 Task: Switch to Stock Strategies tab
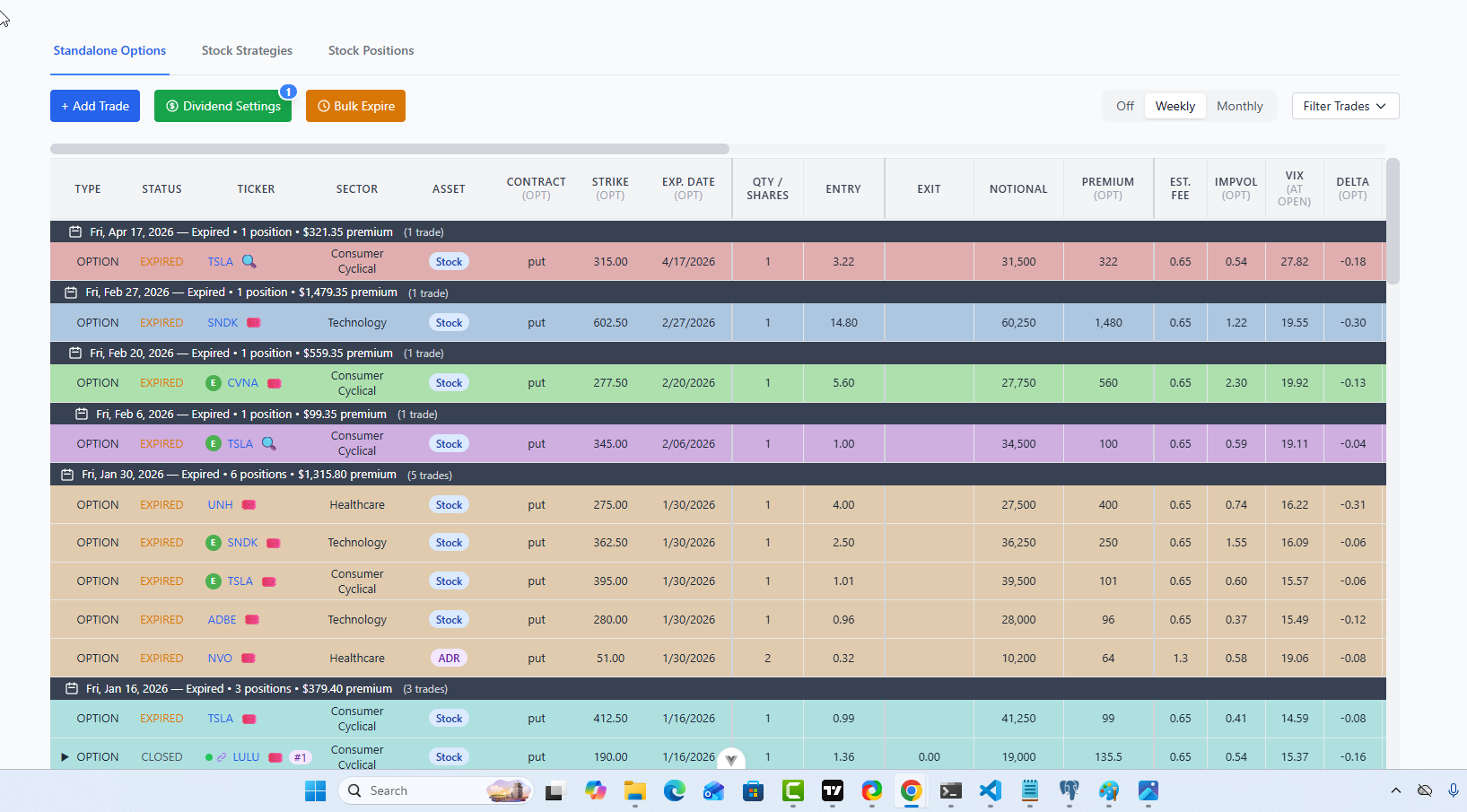click(x=247, y=50)
